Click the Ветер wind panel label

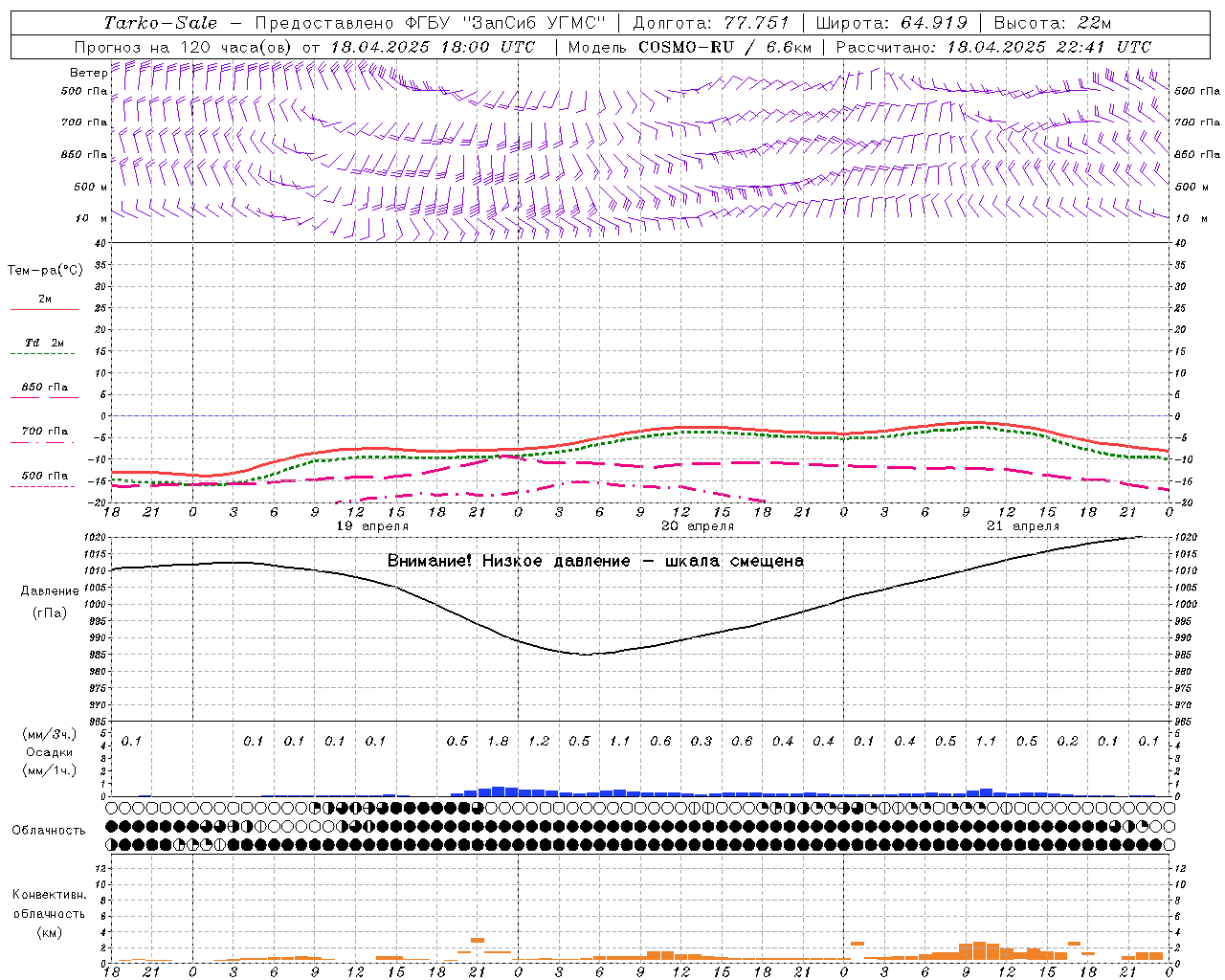[88, 73]
